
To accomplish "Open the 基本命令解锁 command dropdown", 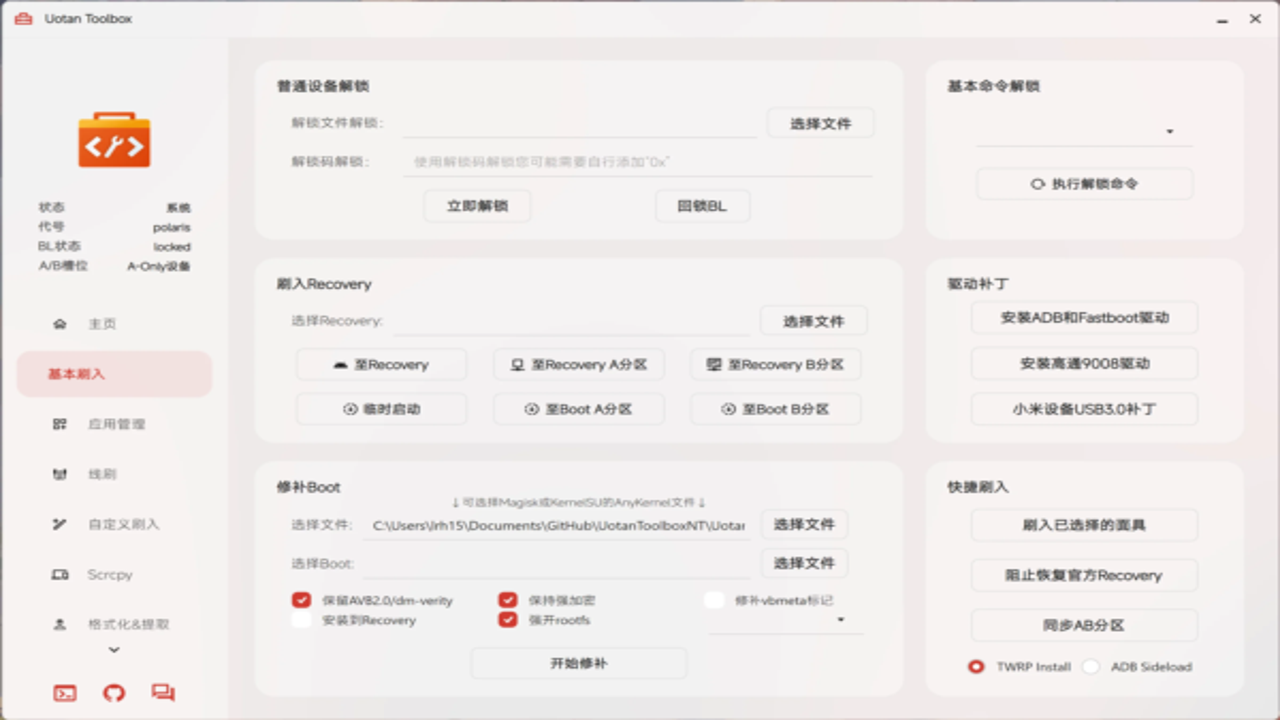I will click(x=1084, y=131).
